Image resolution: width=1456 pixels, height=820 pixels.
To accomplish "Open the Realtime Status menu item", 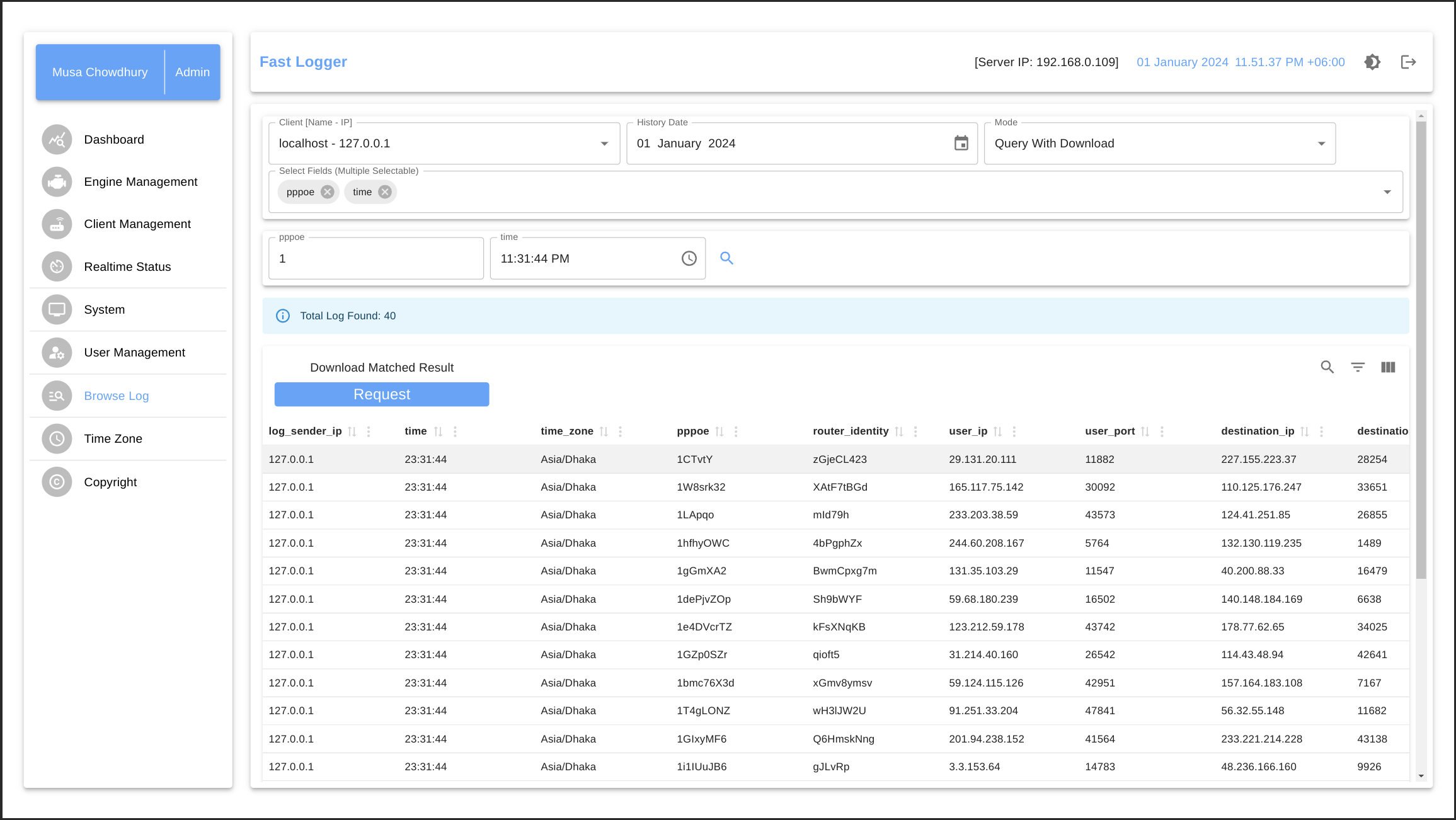I will [127, 267].
